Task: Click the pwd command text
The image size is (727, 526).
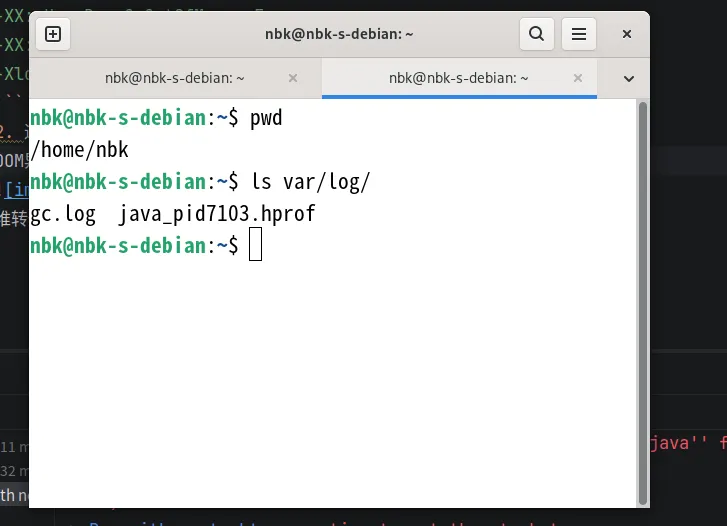Action: tap(266, 119)
